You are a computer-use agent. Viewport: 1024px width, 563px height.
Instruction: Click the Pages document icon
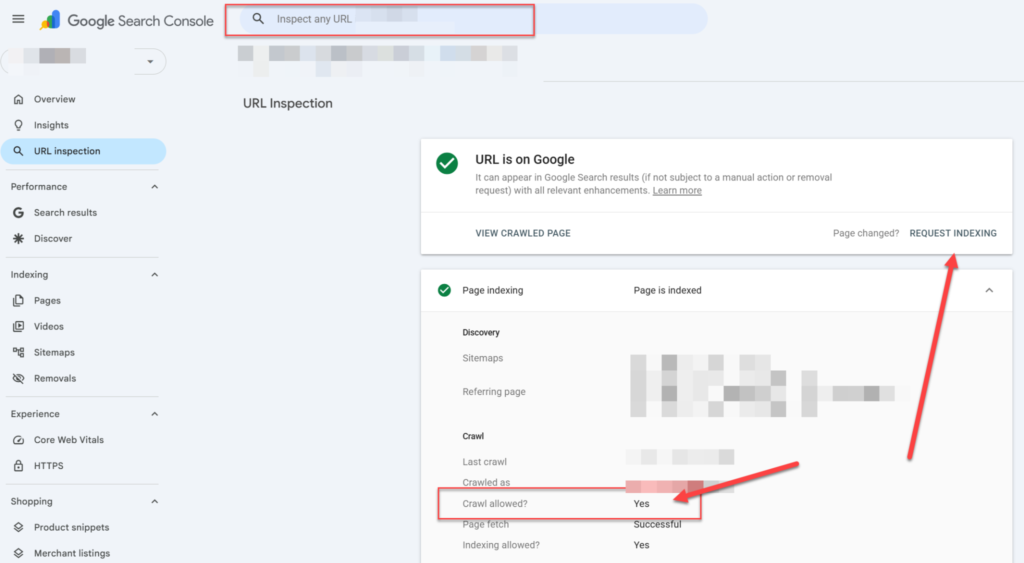[18, 300]
